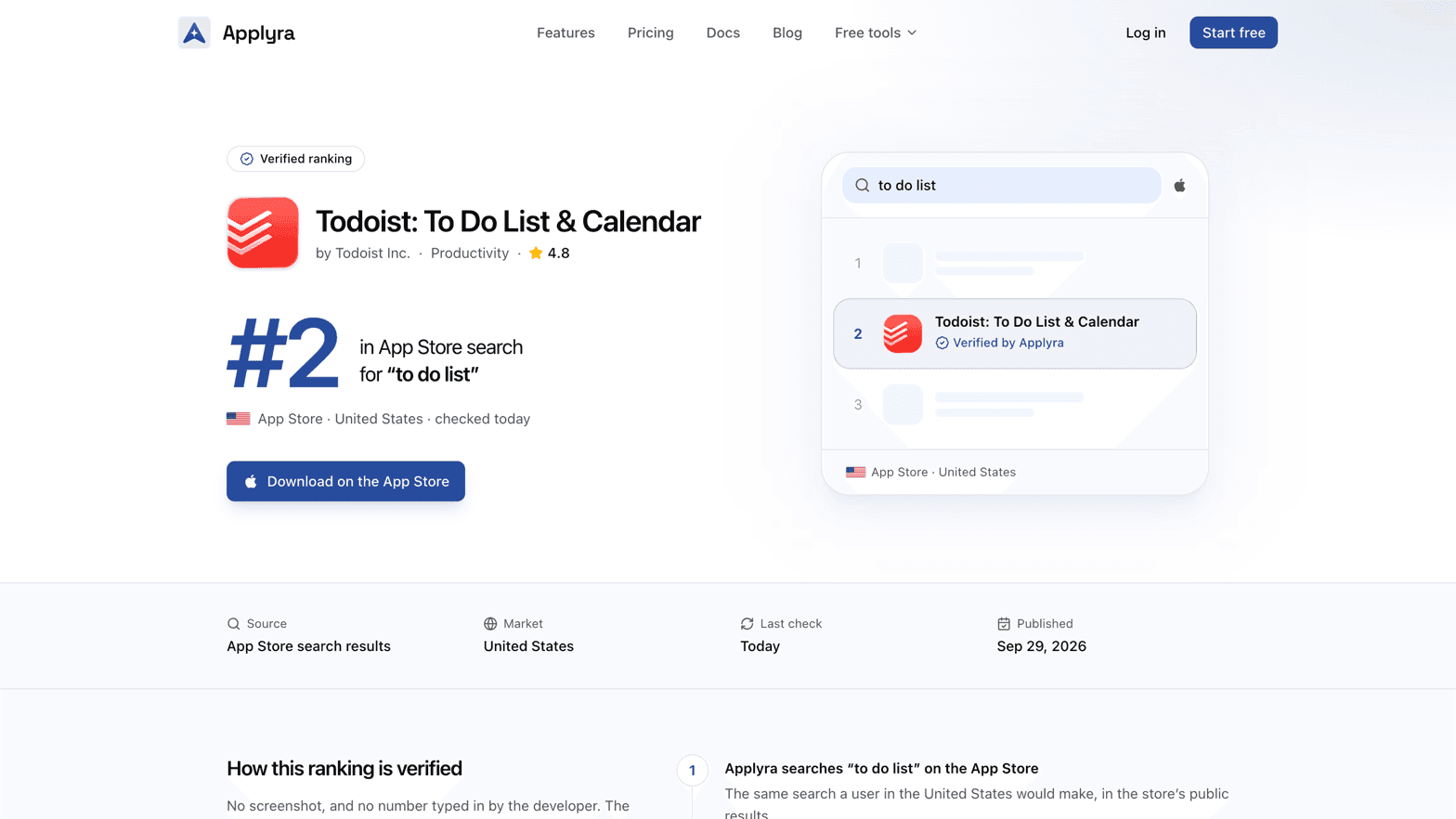Click the Market value 'United States'
The width and height of the screenshot is (1456, 819).
click(528, 646)
